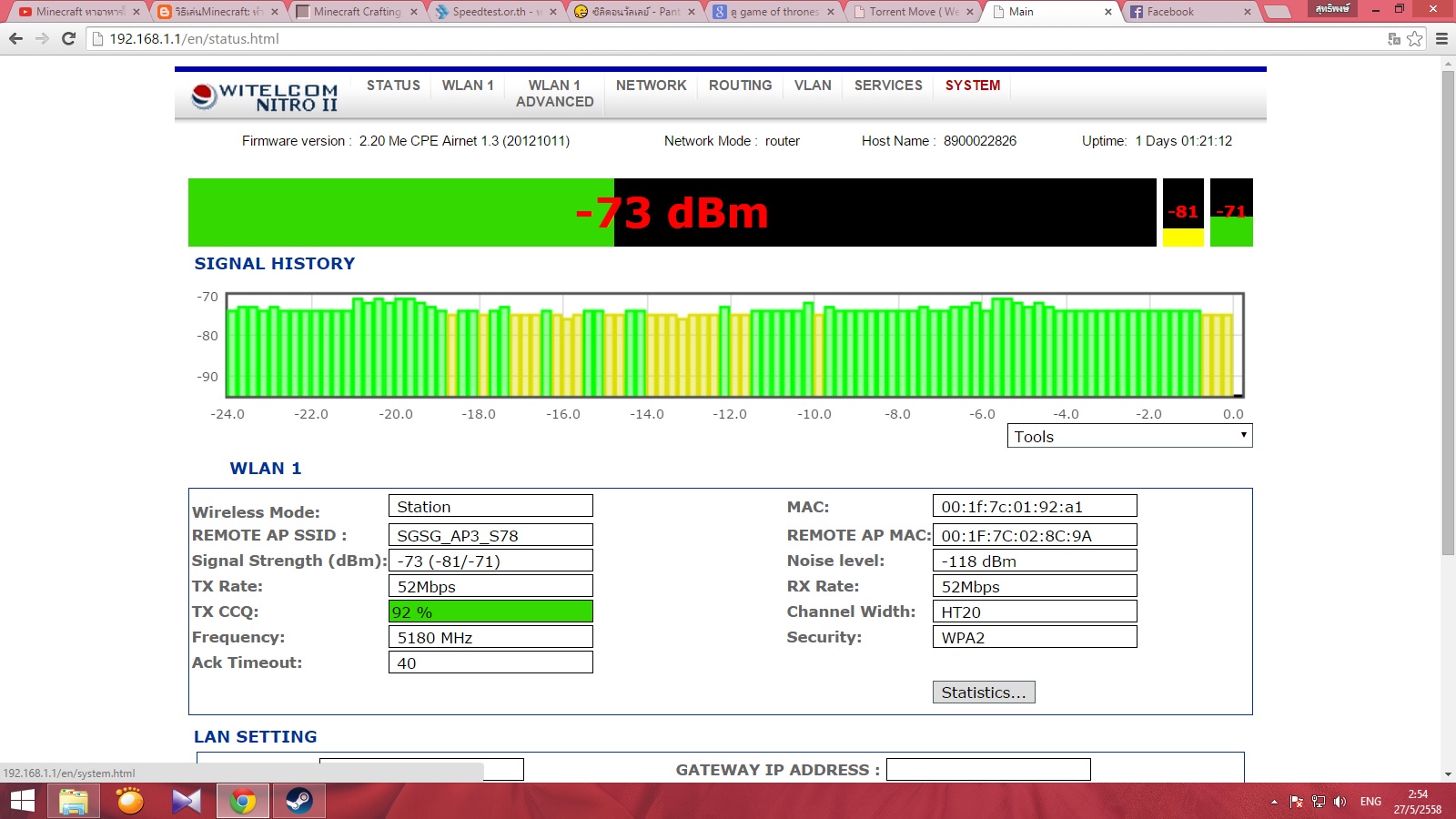Click the browser back arrow icon
This screenshot has height=819, width=1456.
tap(15, 39)
